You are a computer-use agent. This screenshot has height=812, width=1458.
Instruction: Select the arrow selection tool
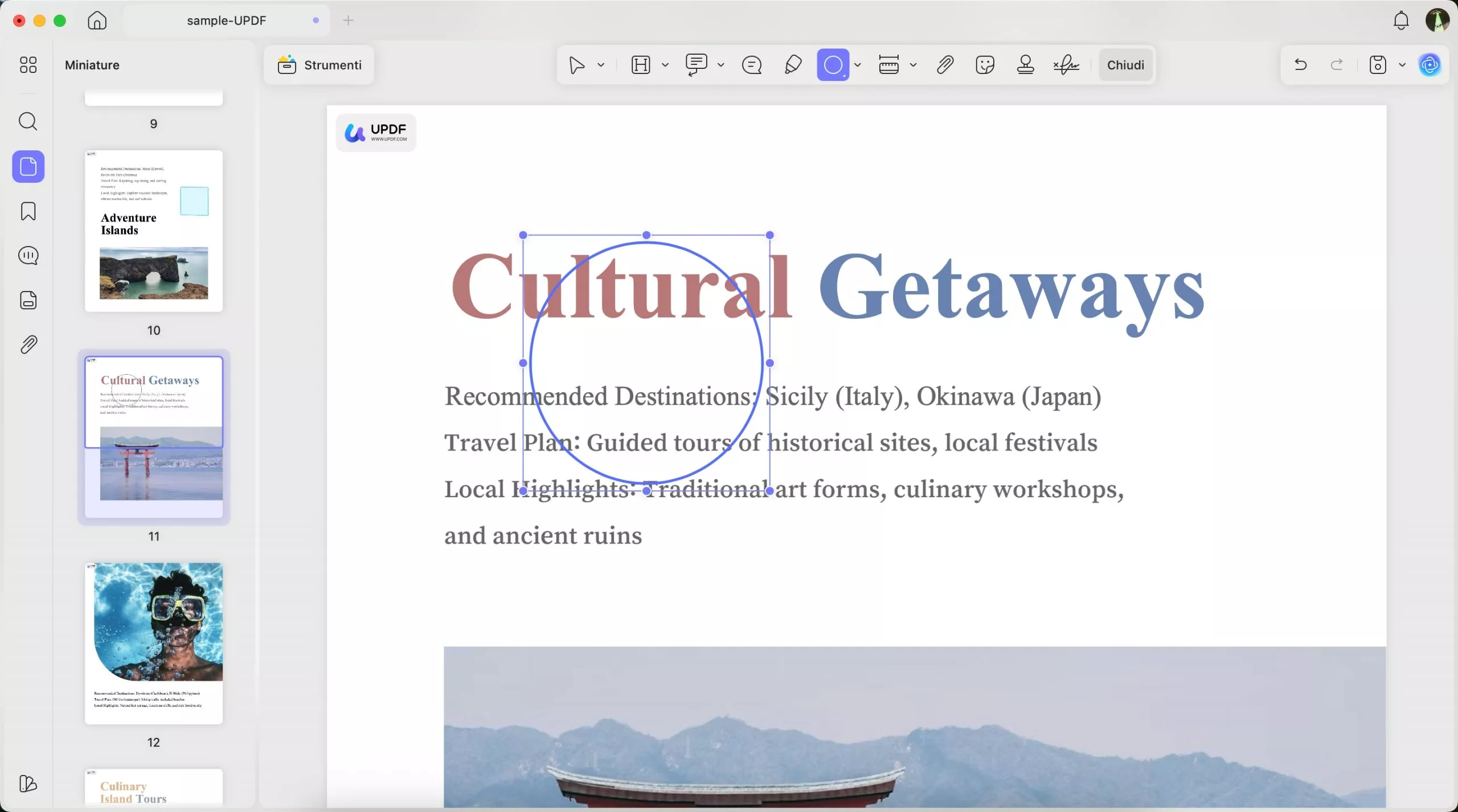[578, 64]
